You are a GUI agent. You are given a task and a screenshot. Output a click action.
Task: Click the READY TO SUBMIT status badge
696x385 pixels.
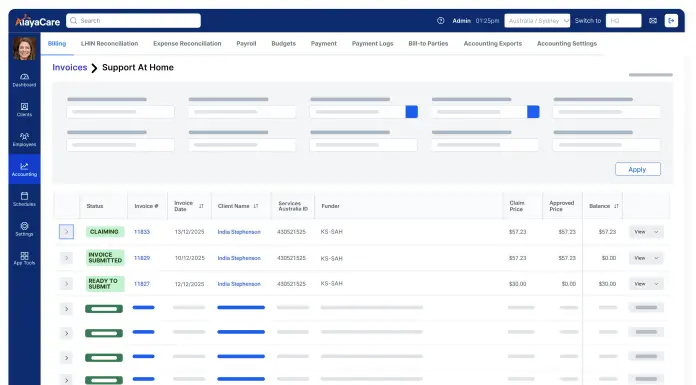[105, 284]
